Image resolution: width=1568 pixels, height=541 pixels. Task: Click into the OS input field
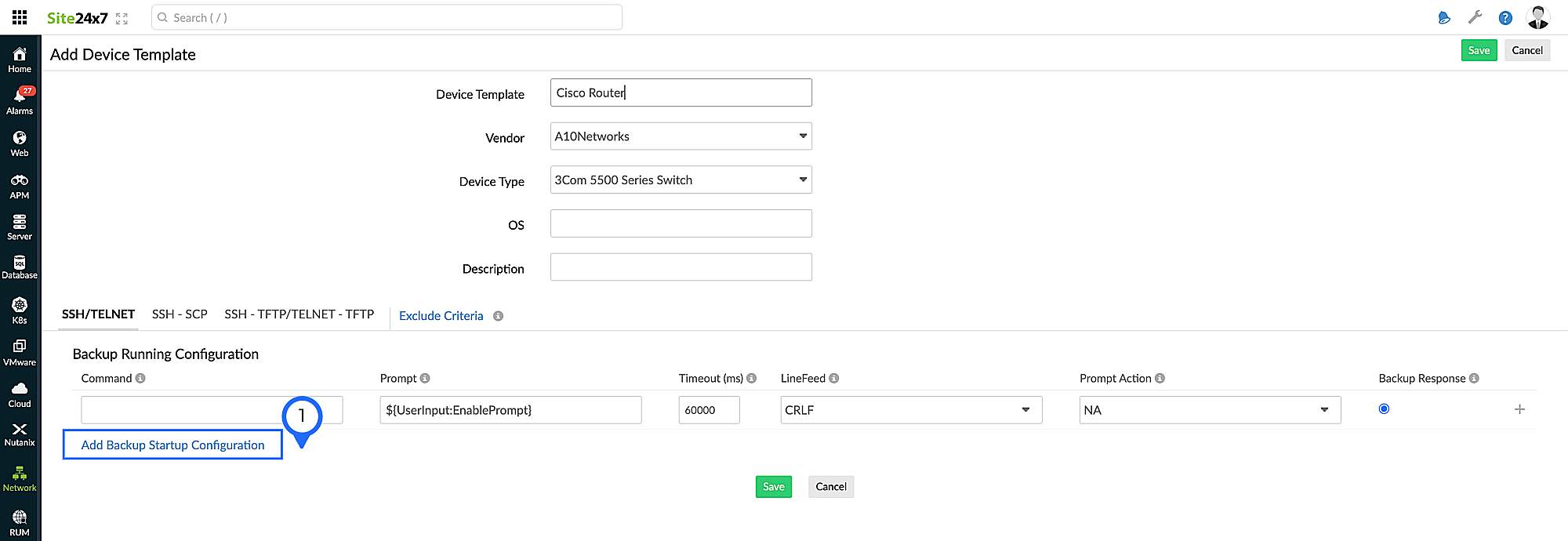(x=681, y=223)
